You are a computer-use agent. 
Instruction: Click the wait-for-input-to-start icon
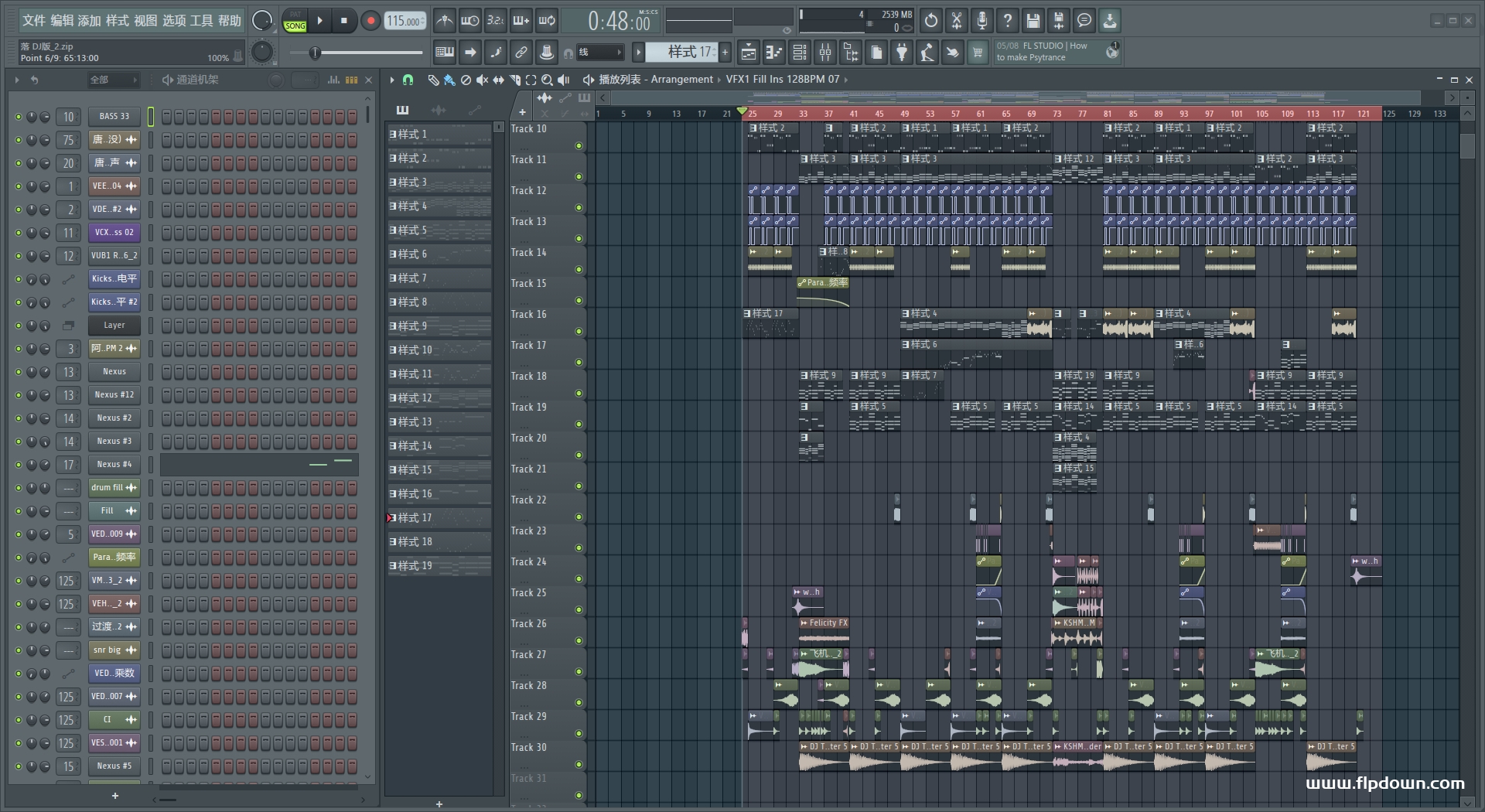pos(469,21)
